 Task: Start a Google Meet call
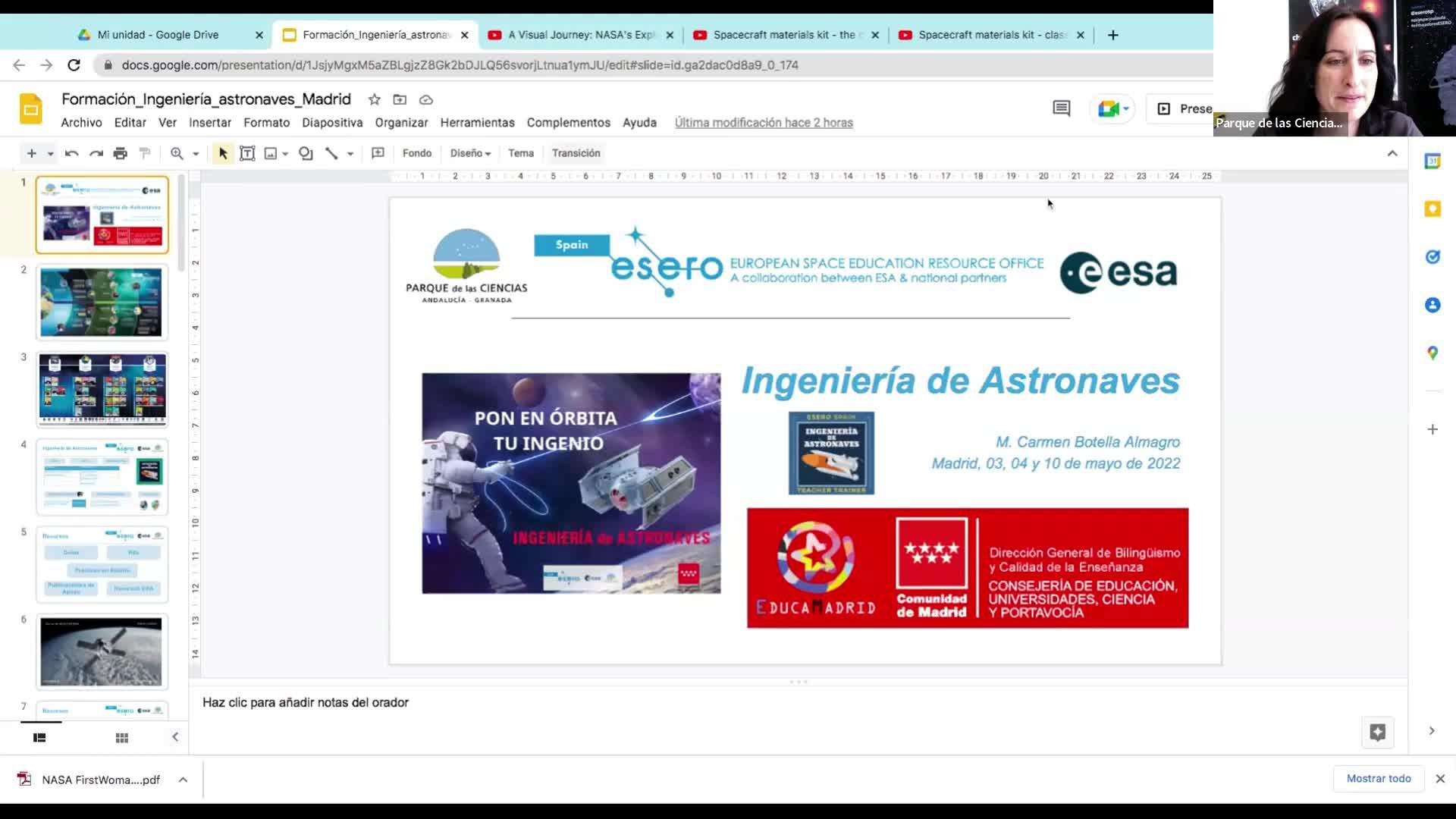1107,108
